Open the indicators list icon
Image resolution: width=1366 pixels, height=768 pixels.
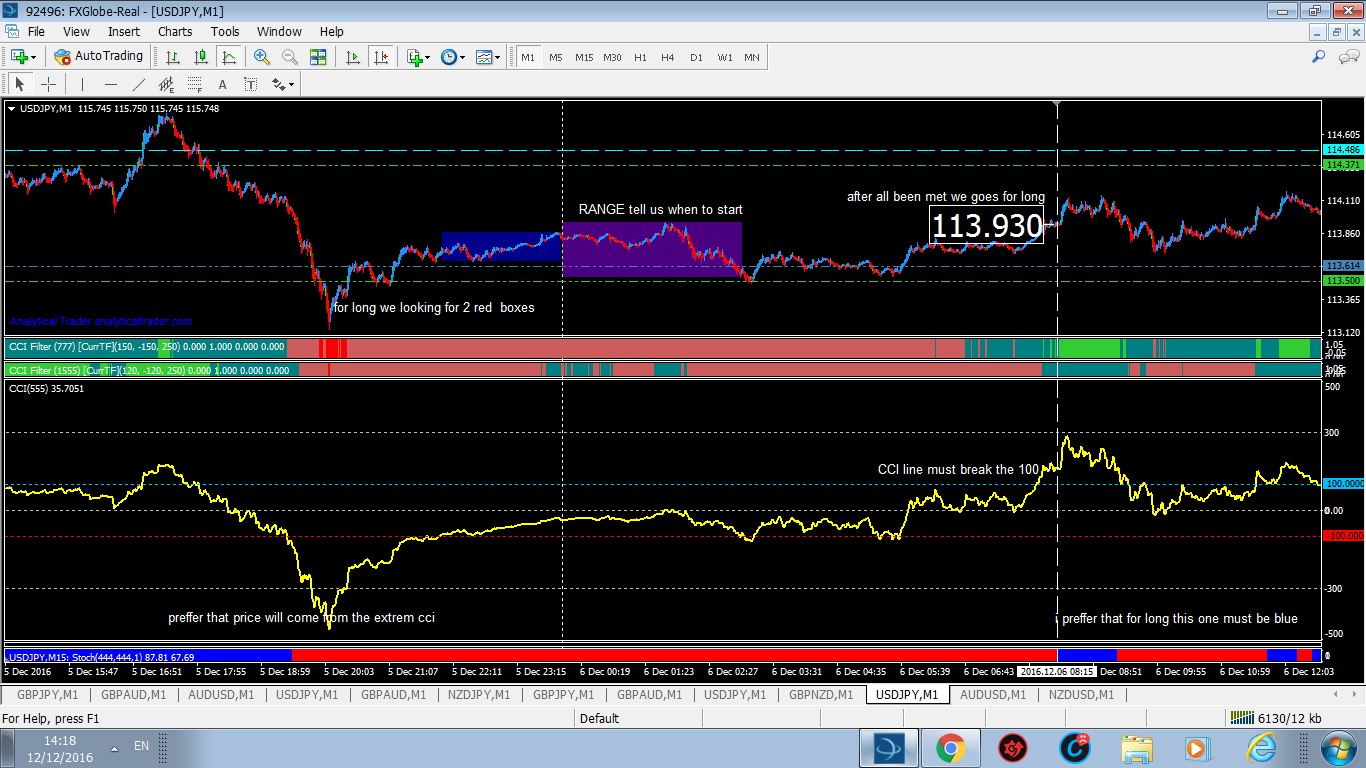point(414,57)
